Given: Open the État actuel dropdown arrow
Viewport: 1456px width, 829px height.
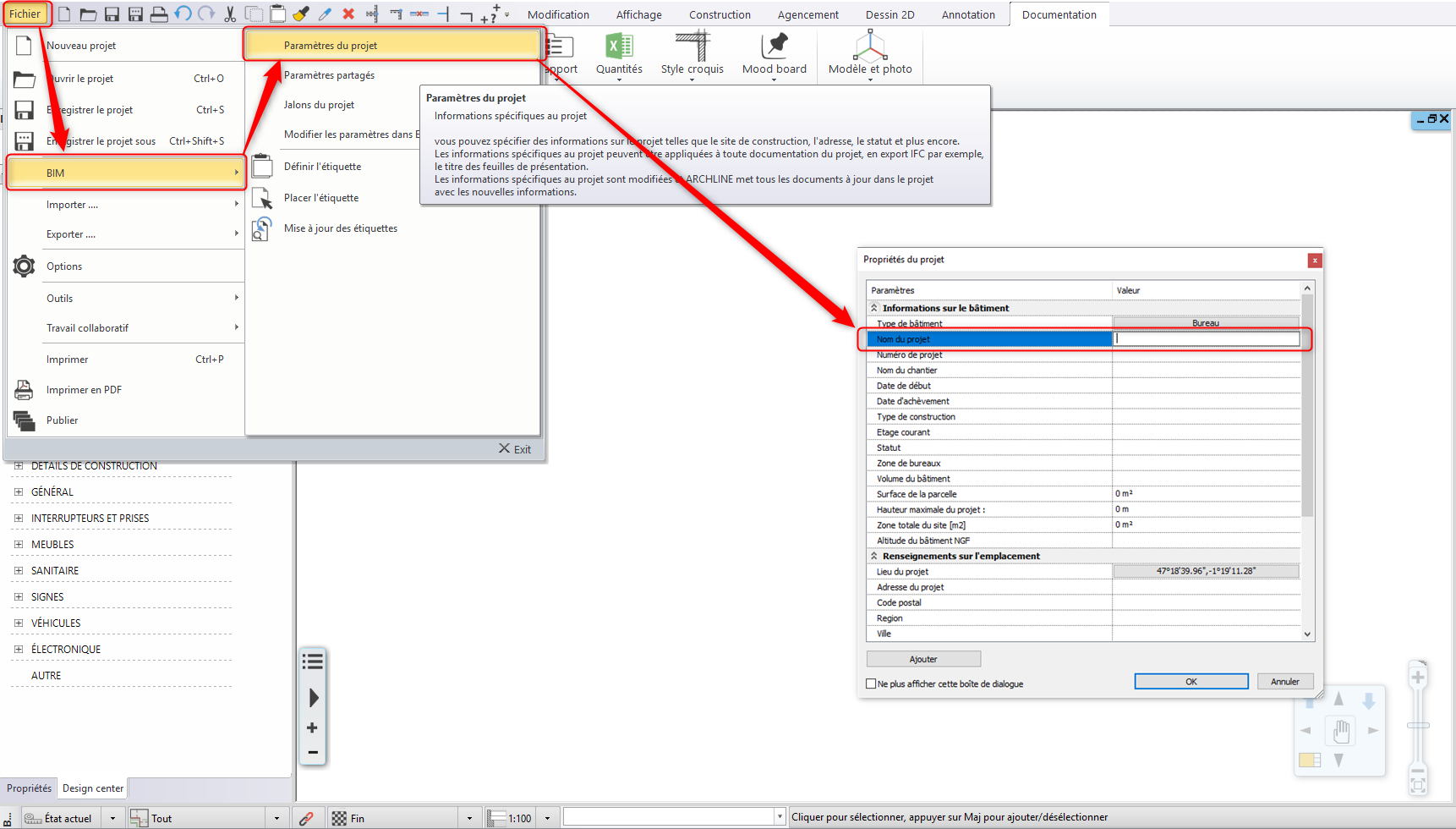Looking at the screenshot, I should (x=112, y=818).
